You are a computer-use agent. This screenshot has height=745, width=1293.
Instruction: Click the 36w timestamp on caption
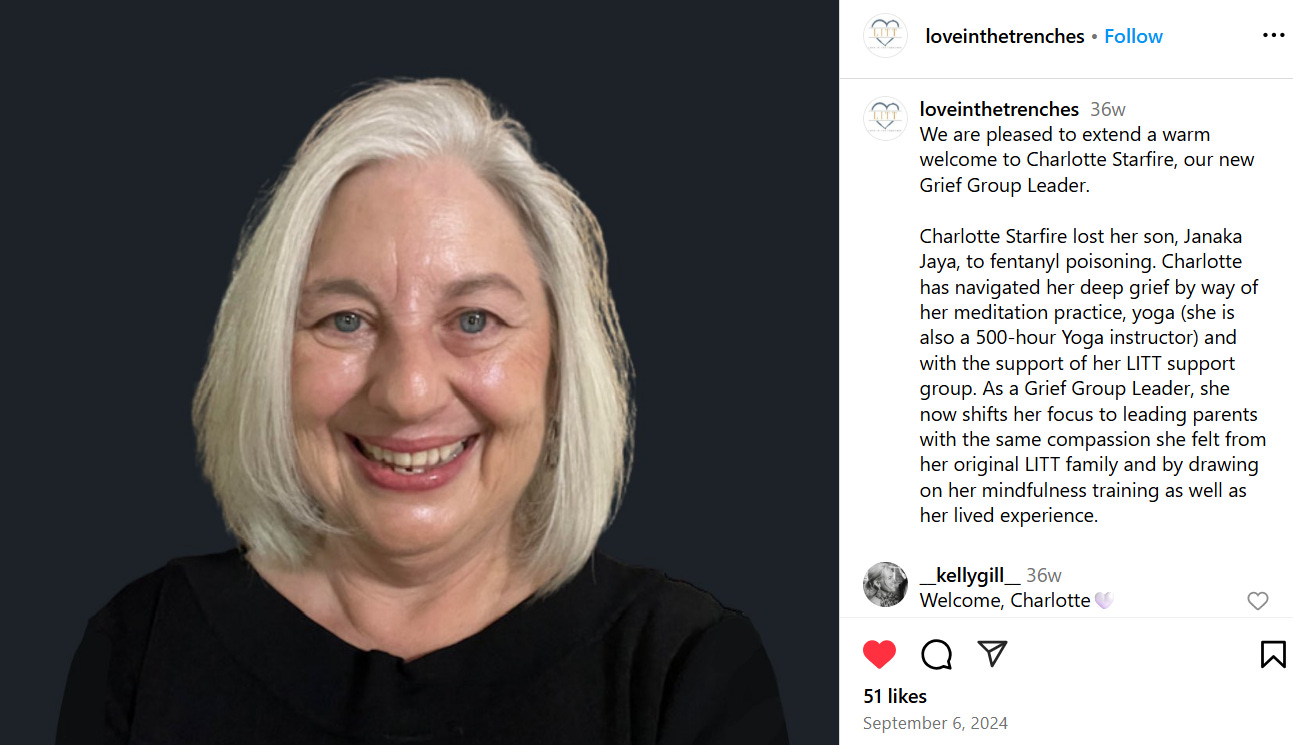pos(1108,109)
